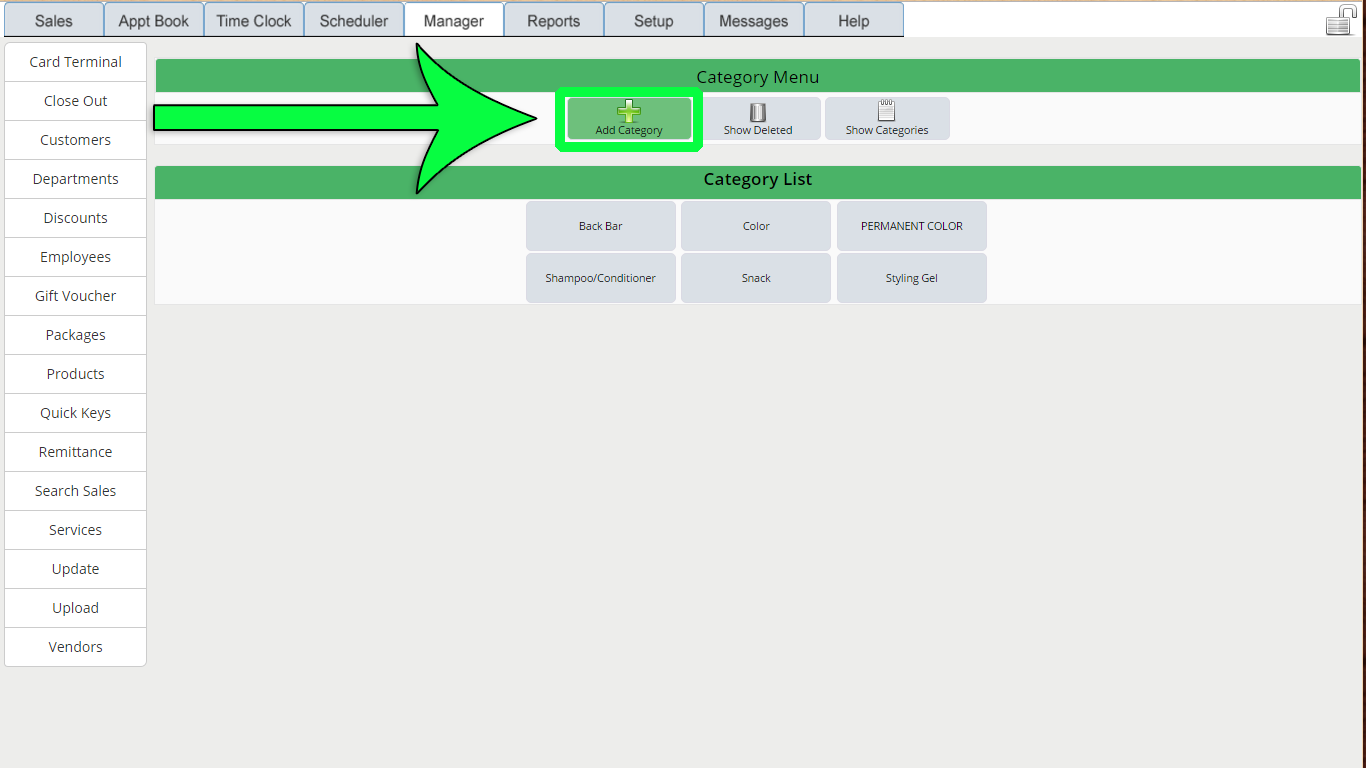Image resolution: width=1366 pixels, height=768 pixels.
Task: Select the Color category button
Action: [756, 226]
